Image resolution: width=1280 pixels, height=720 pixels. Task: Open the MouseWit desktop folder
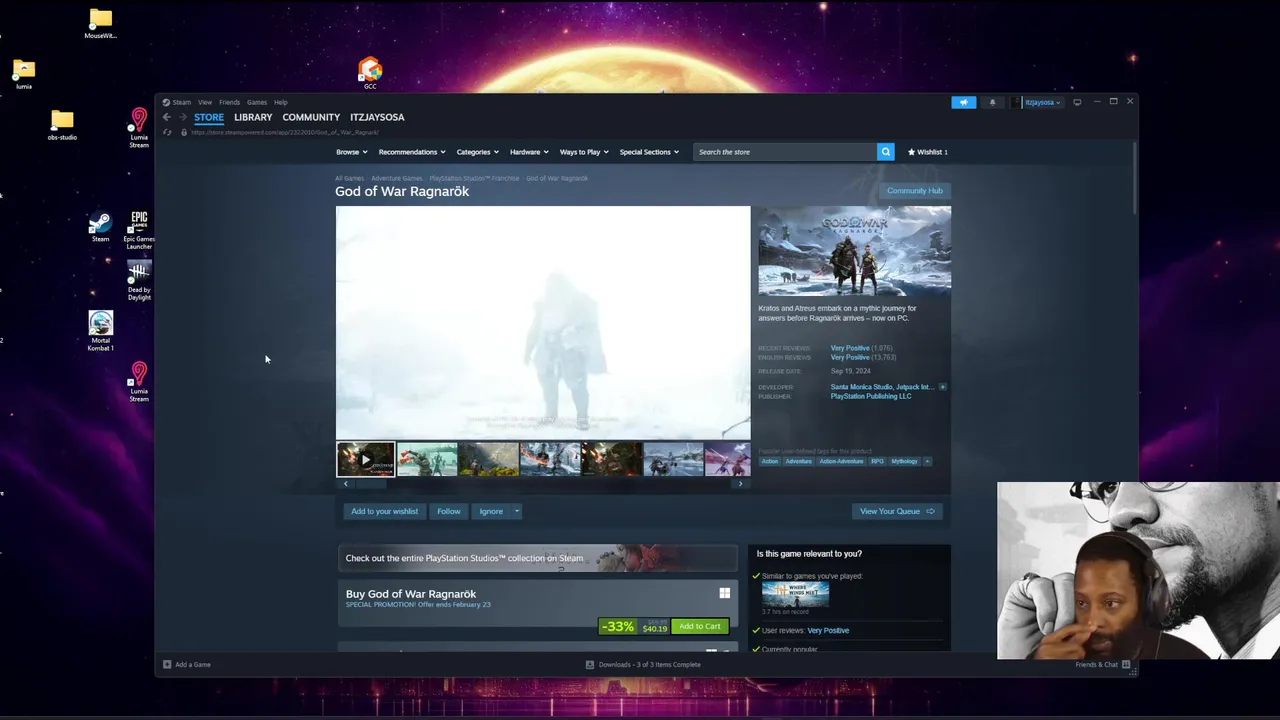point(100,22)
